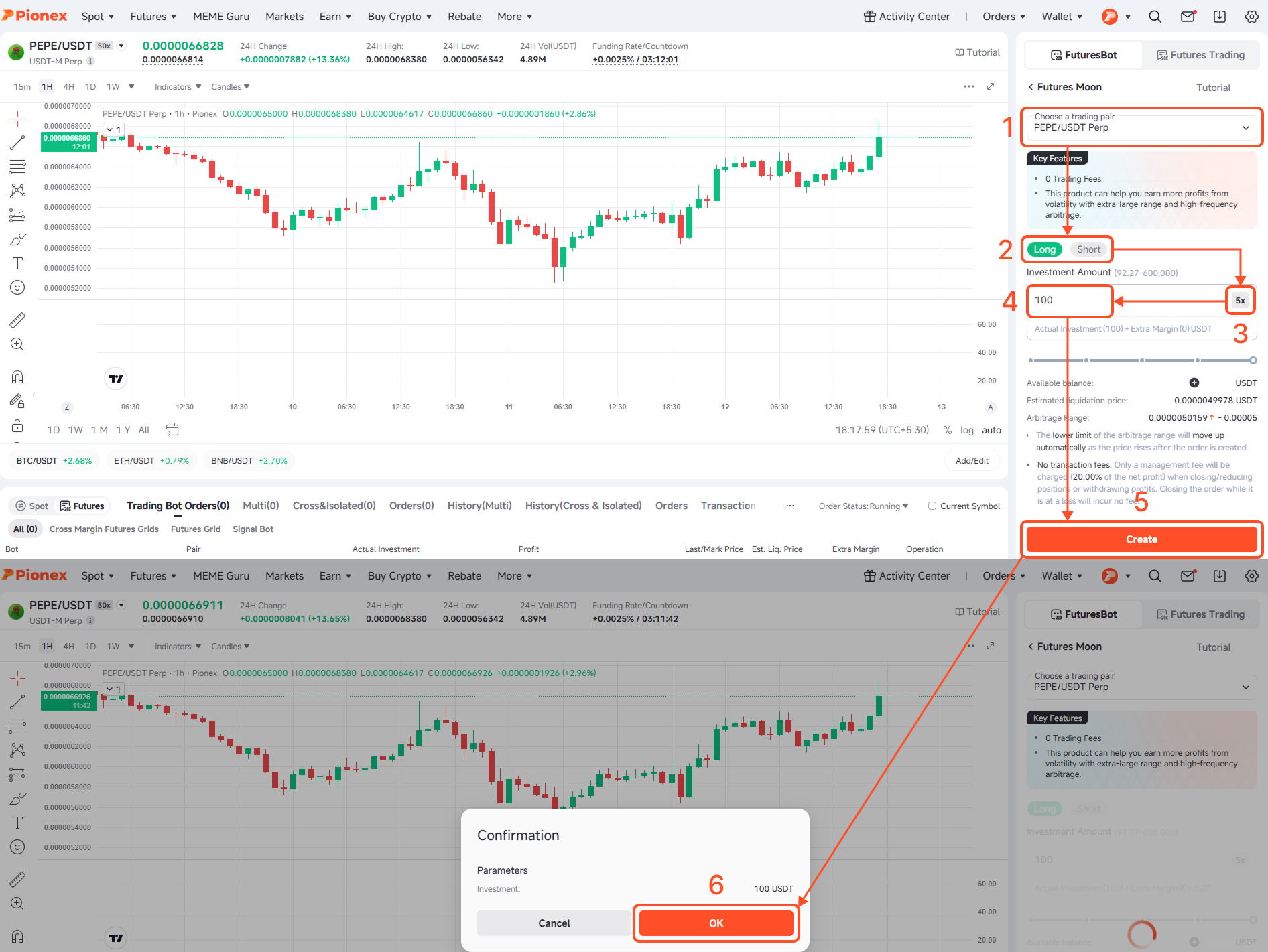Click the plus icon beside Available balance
1268x952 pixels.
point(1194,383)
